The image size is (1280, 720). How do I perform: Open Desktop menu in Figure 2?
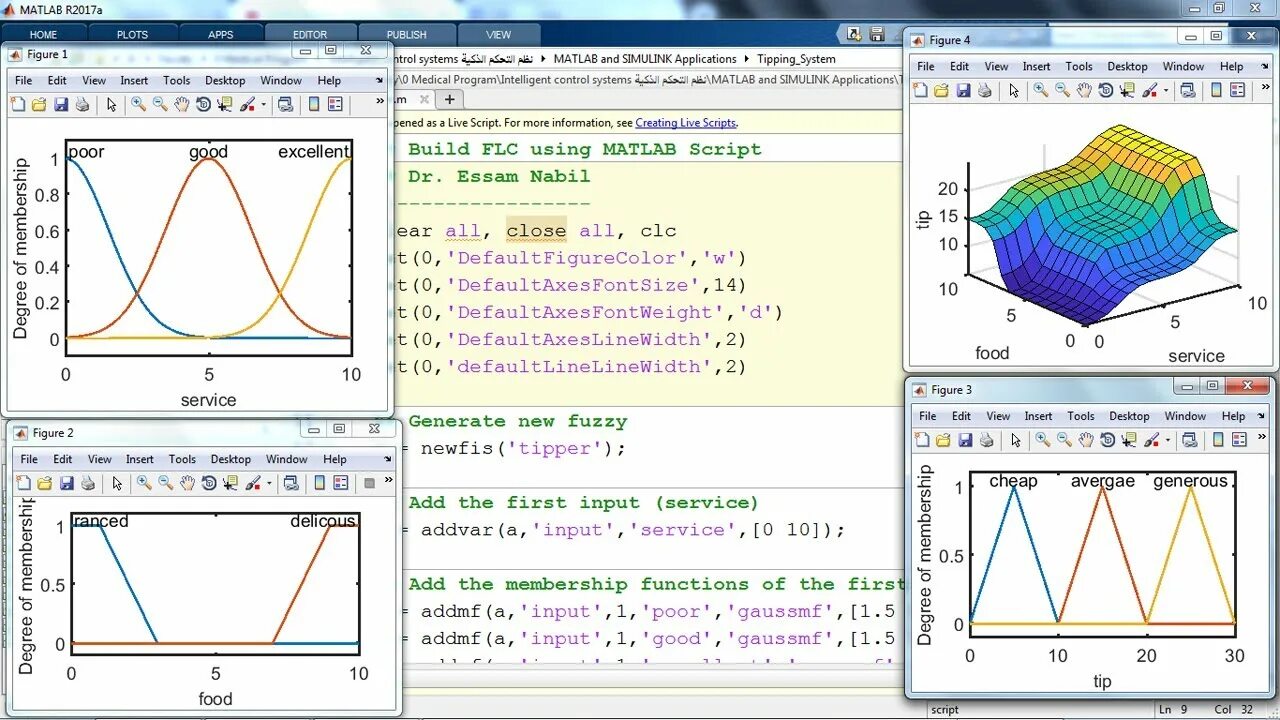coord(231,460)
